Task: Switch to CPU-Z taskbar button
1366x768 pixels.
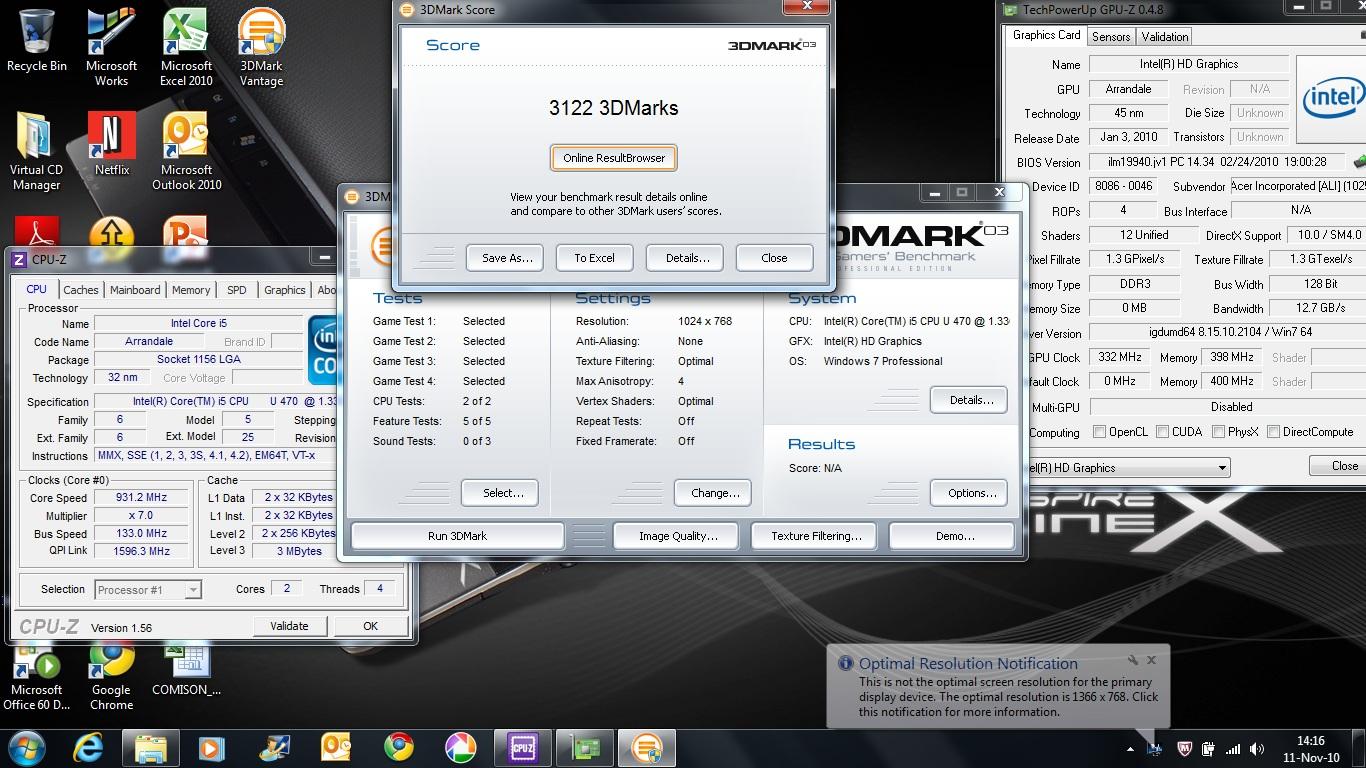Action: click(522, 747)
